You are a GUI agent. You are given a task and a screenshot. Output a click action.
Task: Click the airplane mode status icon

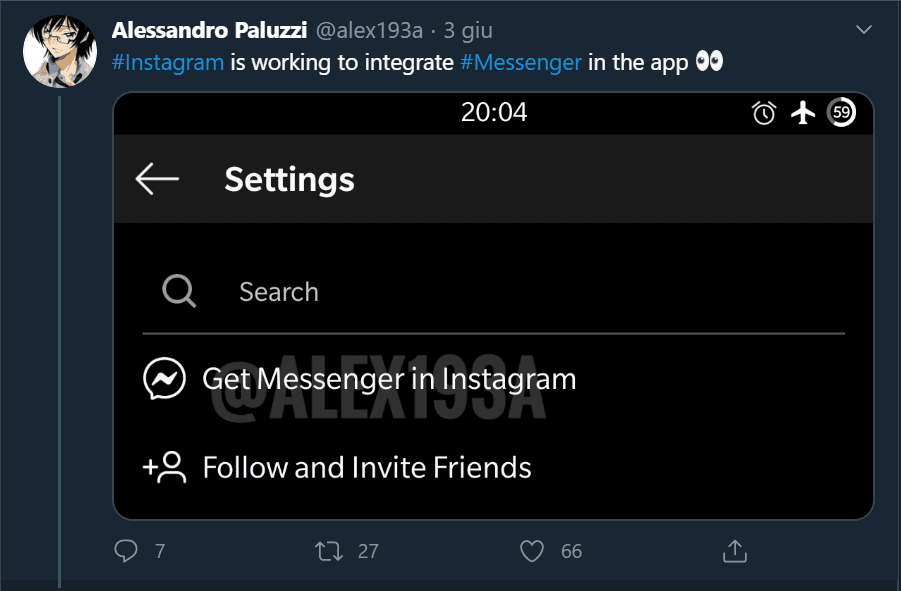803,113
